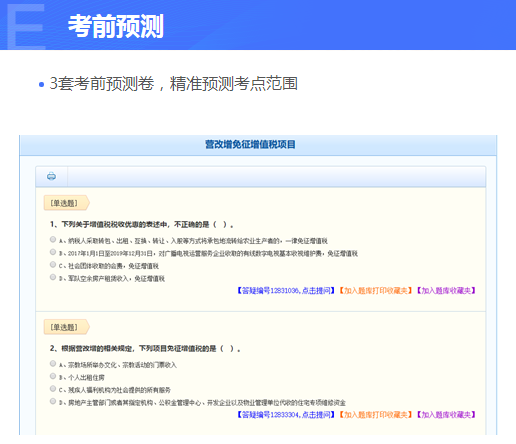Pick option C for question 2

53,389
